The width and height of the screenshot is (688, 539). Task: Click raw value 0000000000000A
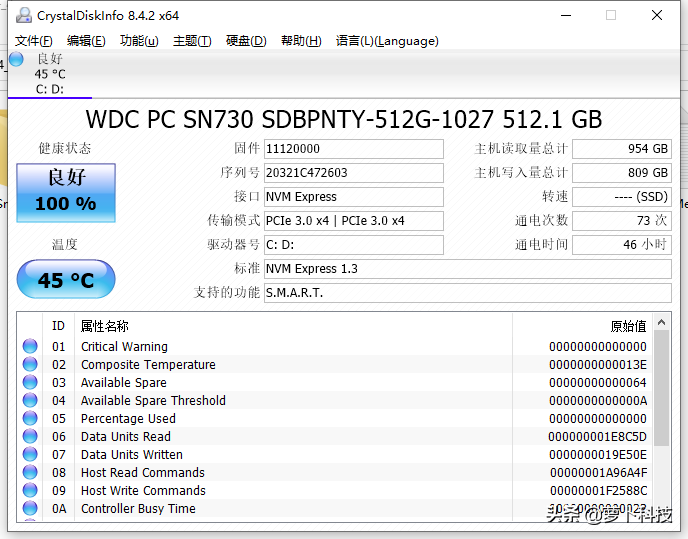598,401
